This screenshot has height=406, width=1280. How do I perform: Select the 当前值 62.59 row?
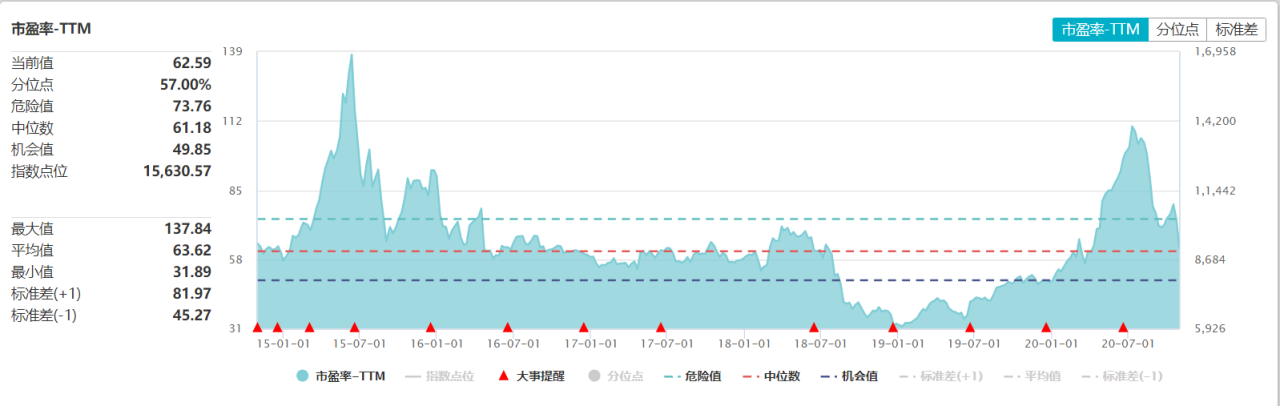(x=111, y=63)
